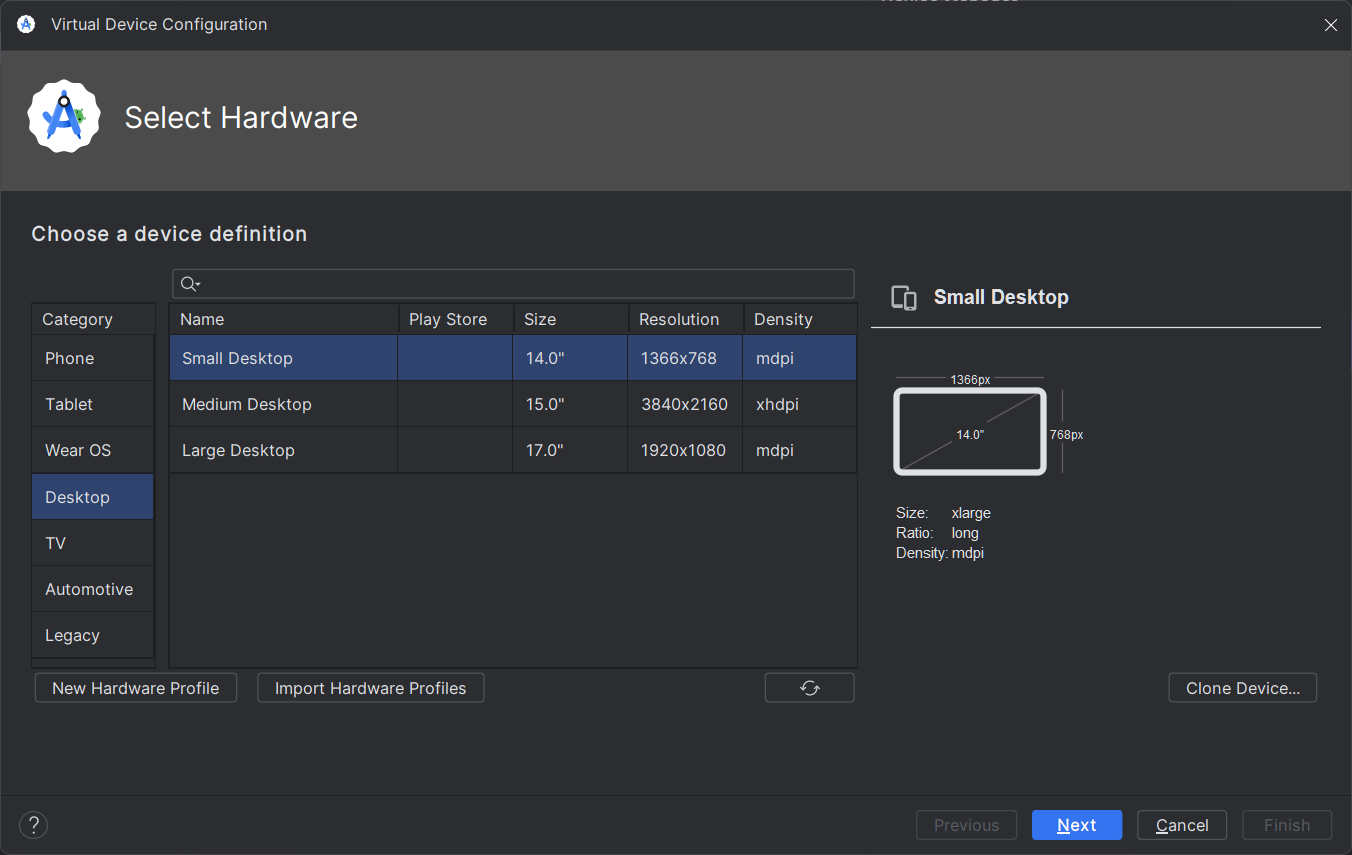Click the 1366x768 resolution cell
This screenshot has height=855, width=1352.
(685, 358)
